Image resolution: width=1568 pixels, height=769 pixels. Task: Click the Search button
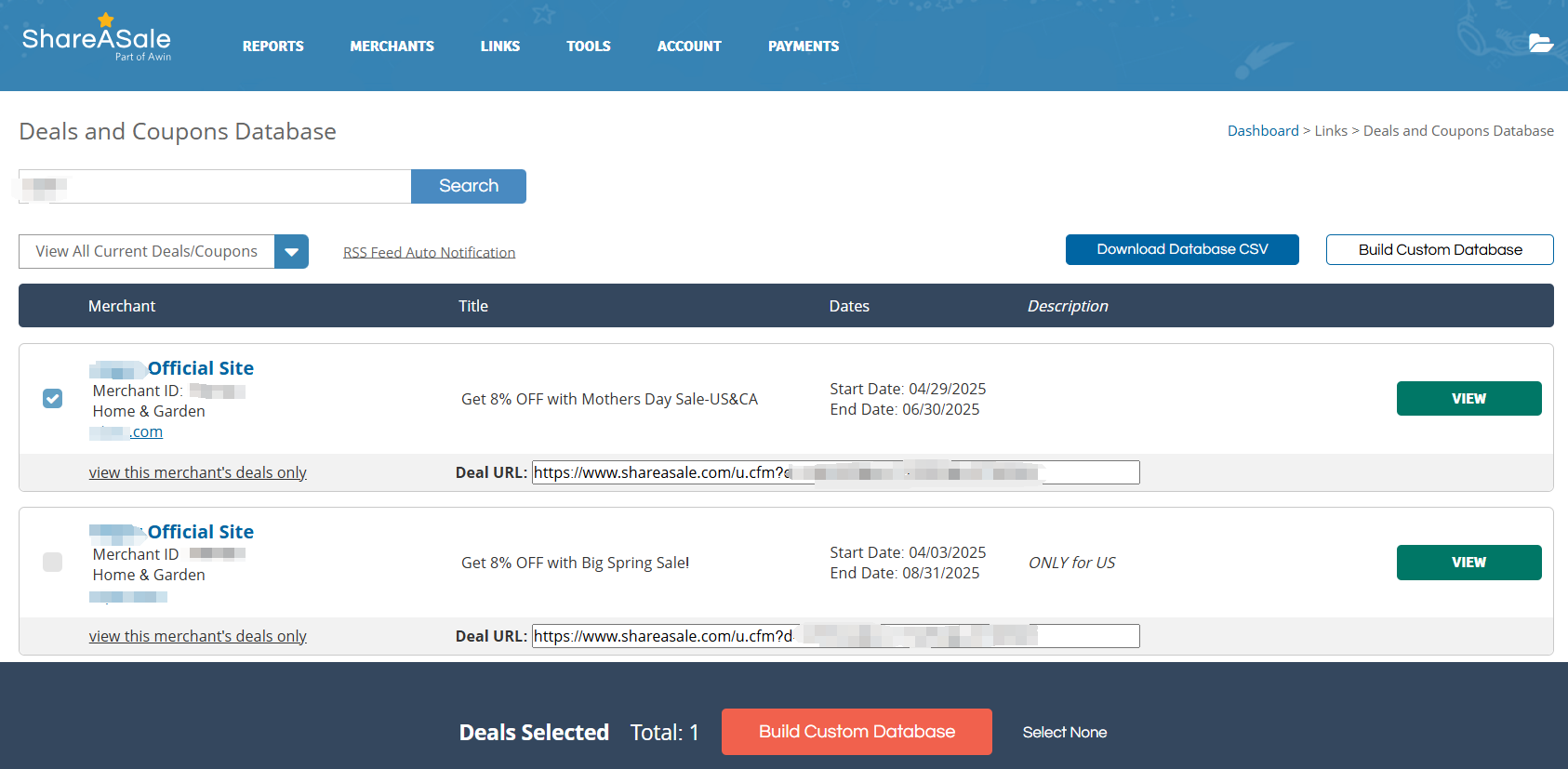[x=469, y=186]
